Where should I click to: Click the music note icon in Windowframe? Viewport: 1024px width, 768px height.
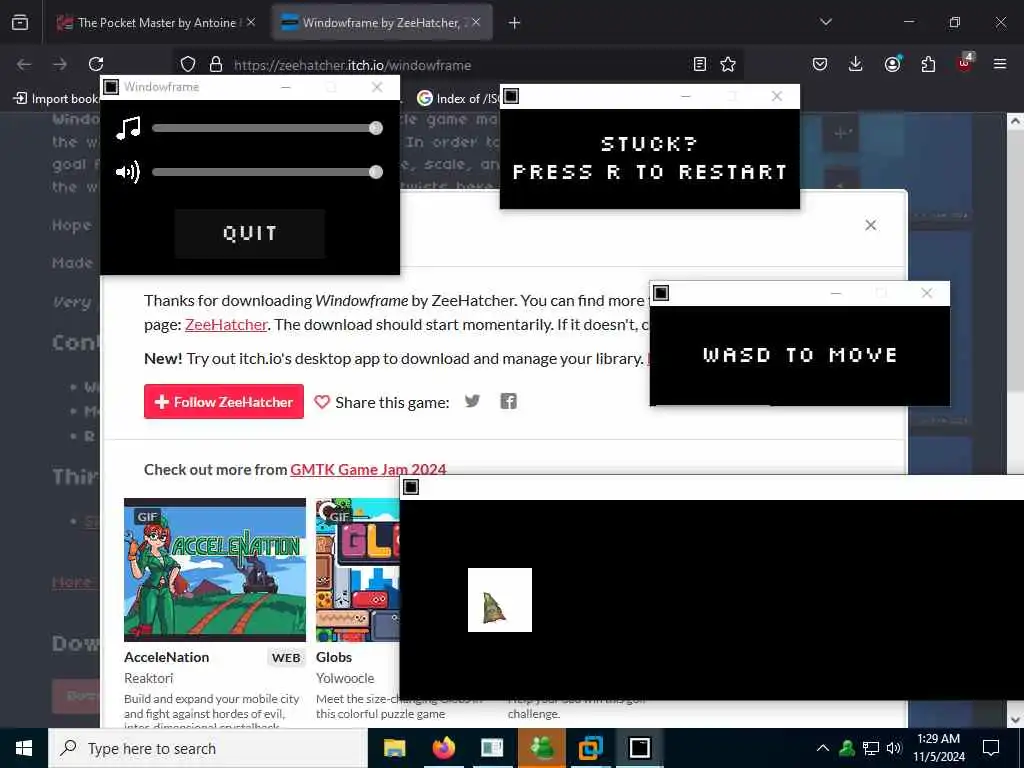[128, 127]
